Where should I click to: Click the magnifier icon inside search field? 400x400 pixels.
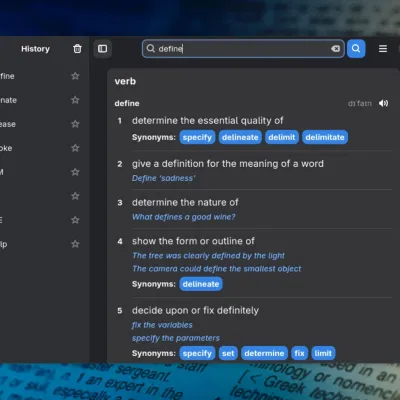151,49
